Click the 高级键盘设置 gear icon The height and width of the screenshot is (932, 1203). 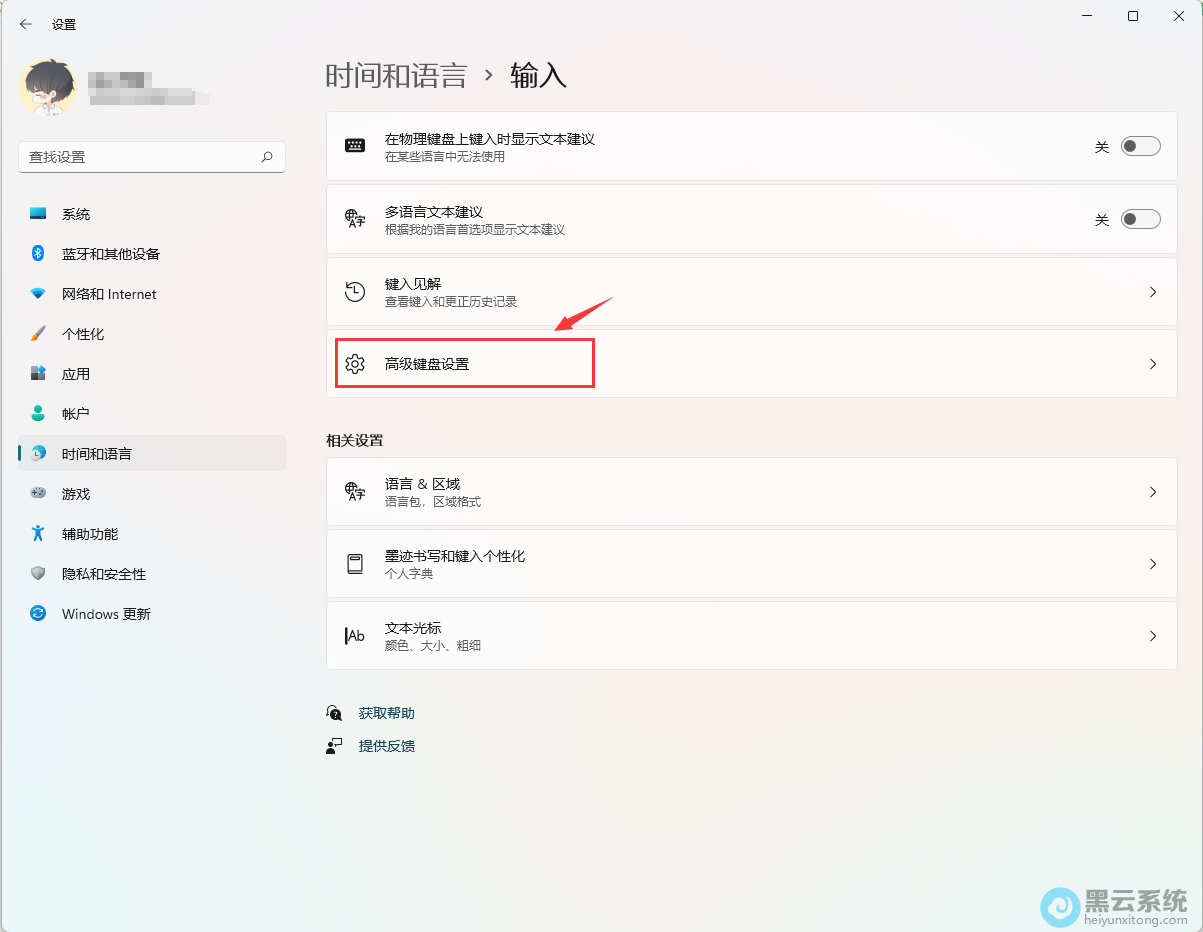tap(355, 364)
